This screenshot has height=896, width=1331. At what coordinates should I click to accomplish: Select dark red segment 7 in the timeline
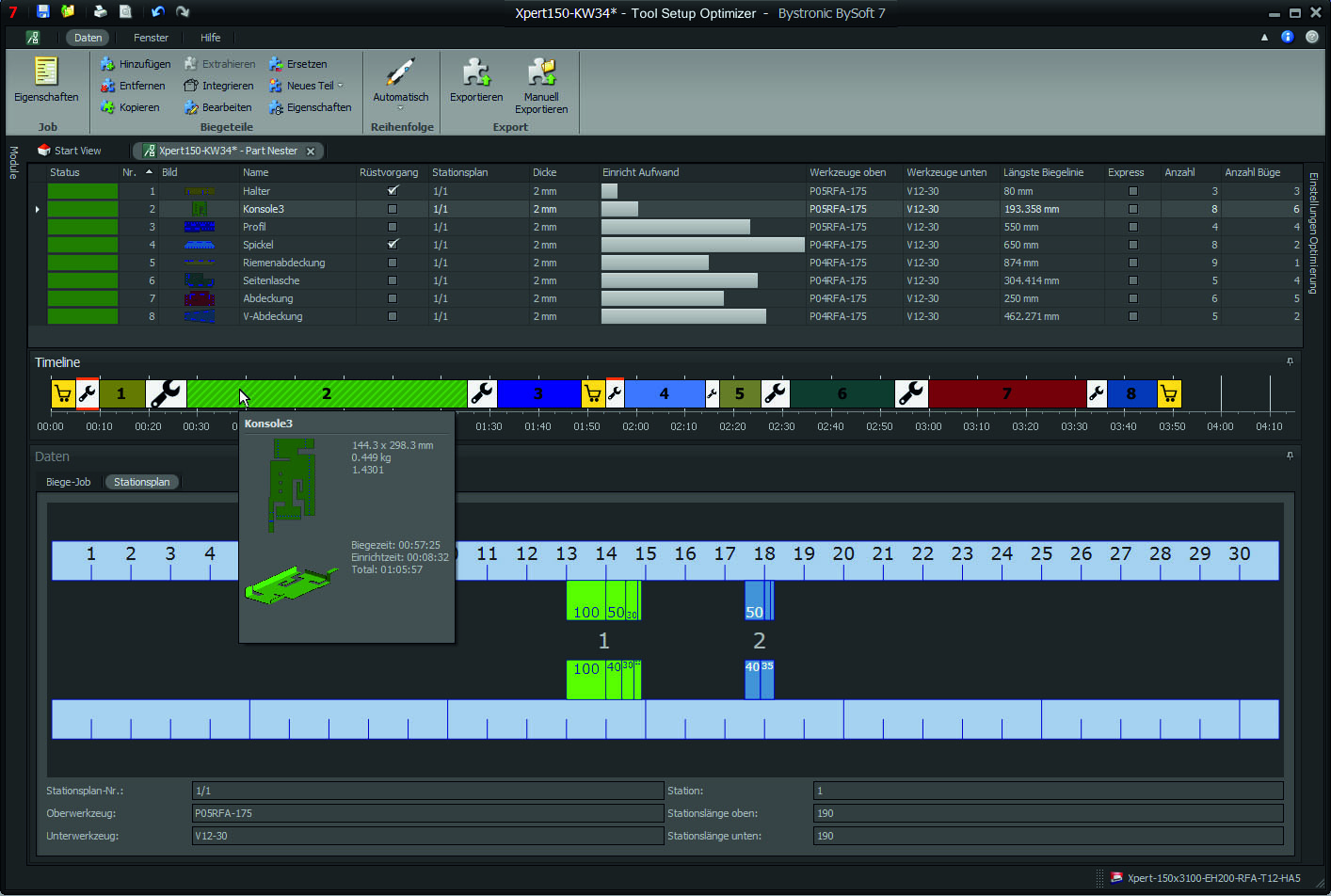[1007, 393]
